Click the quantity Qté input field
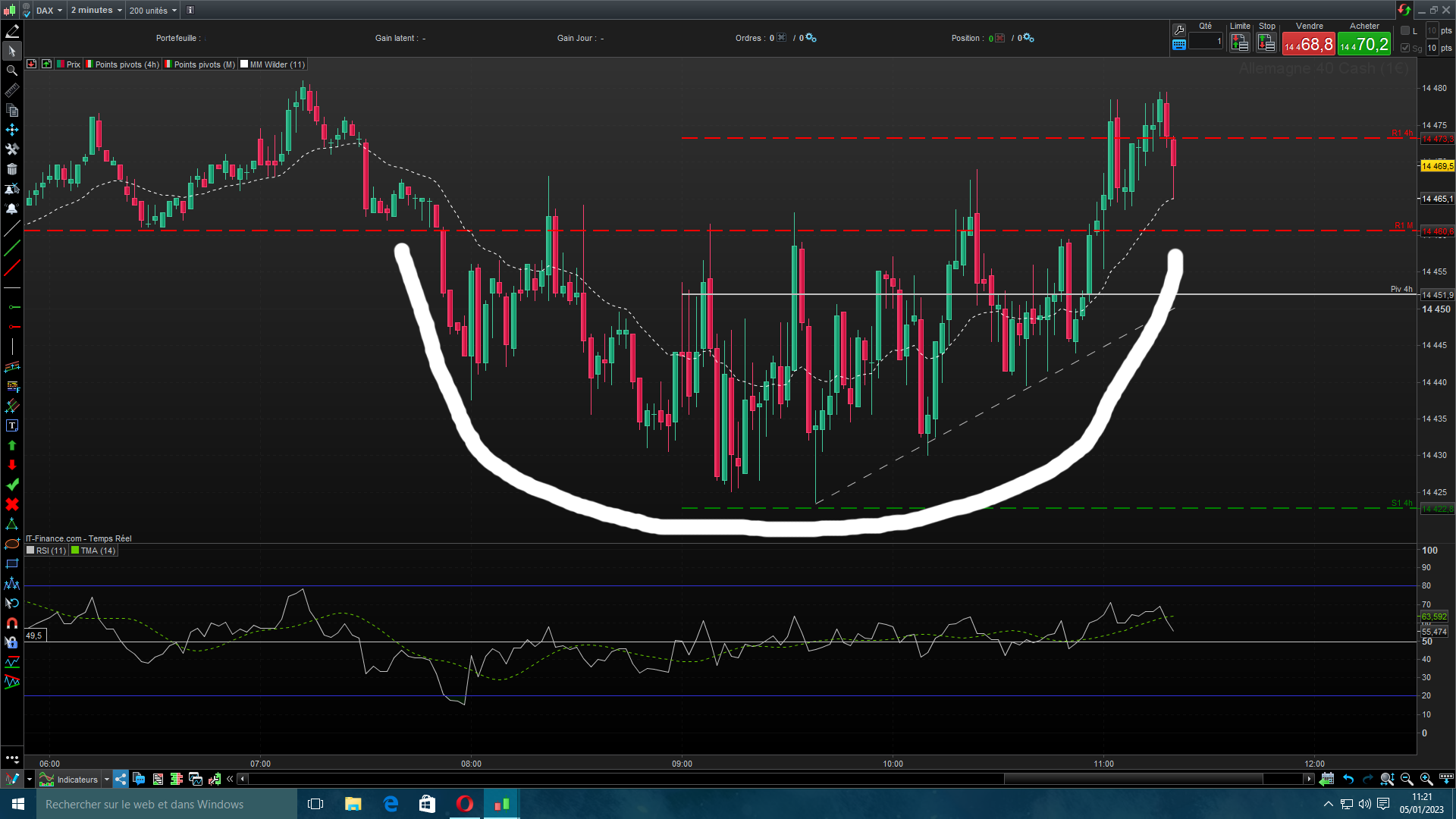The width and height of the screenshot is (1456, 819). pos(1206,42)
